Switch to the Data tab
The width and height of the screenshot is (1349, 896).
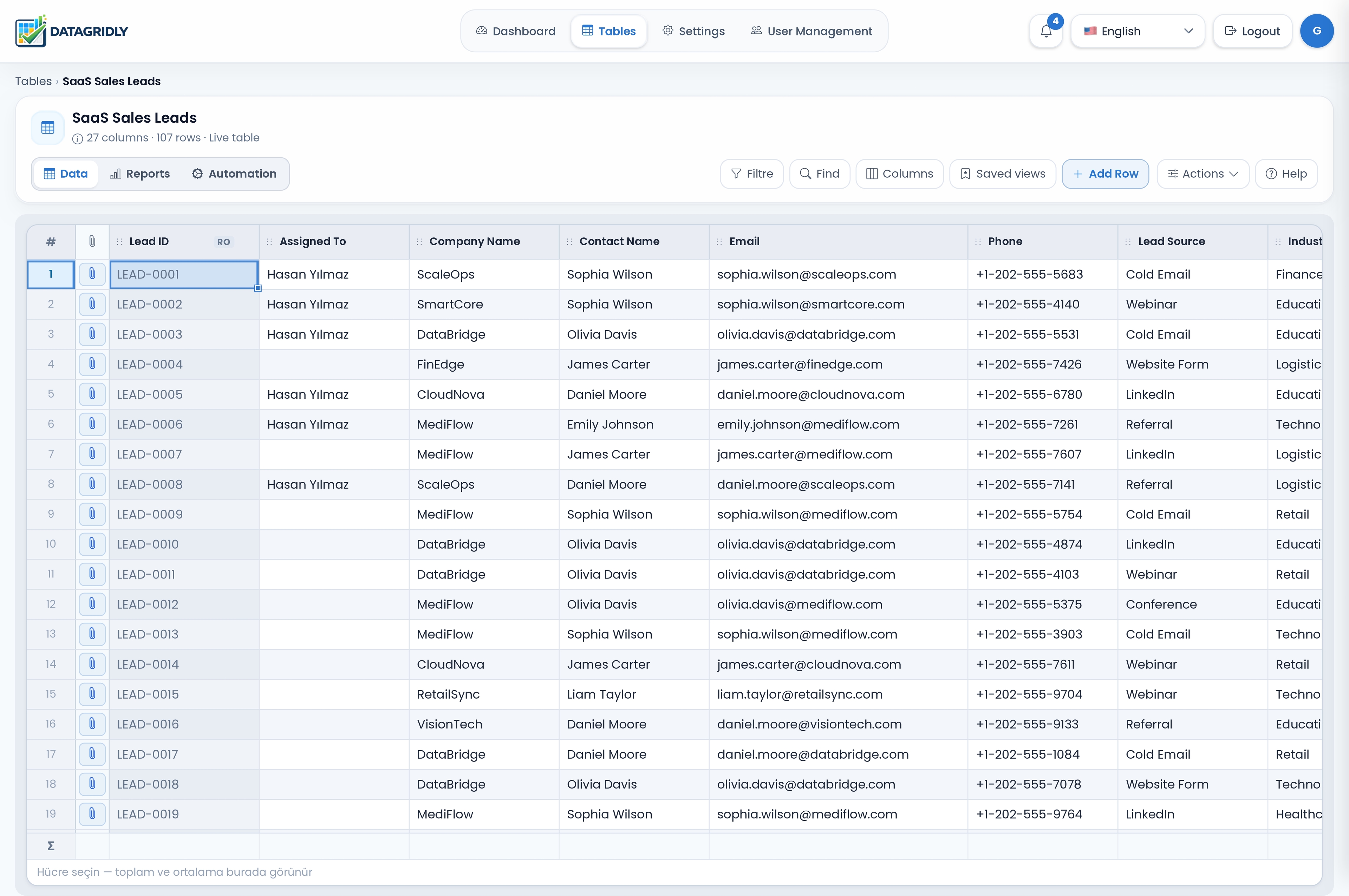click(x=66, y=174)
